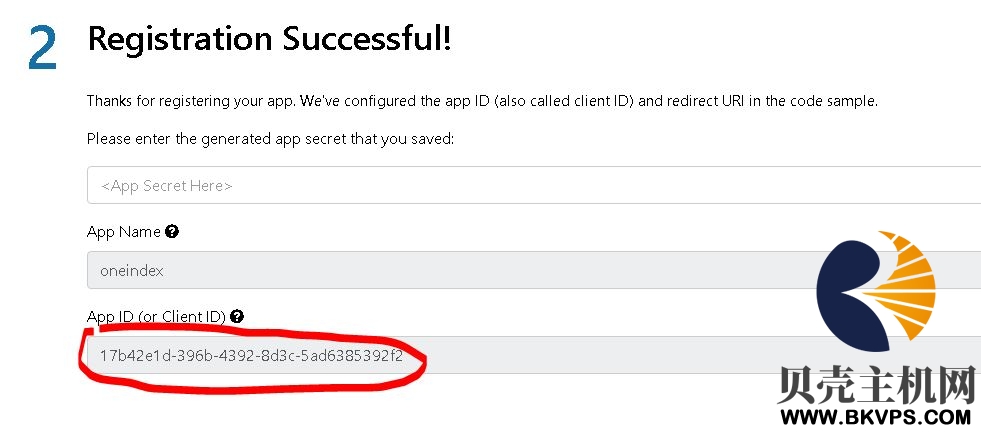Viewport: 981px width, 435px height.
Task: Click the word Successful! in the heading
Action: (x=367, y=39)
